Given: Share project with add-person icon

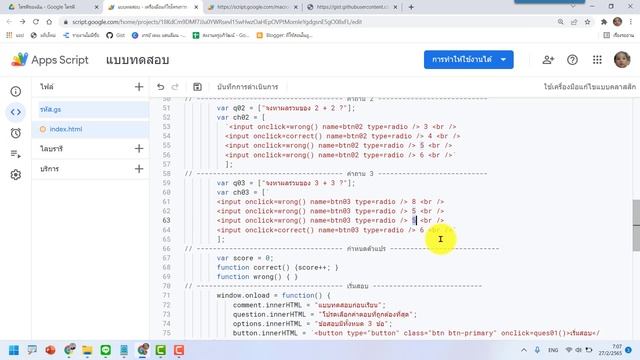Looking at the screenshot, I should pyautogui.click(x=548, y=60).
